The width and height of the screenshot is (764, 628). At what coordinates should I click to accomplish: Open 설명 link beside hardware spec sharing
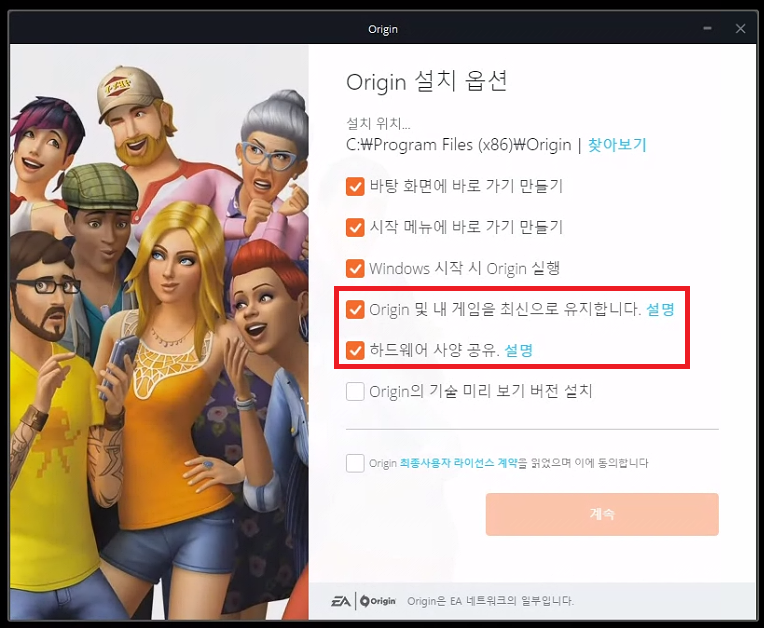[518, 350]
